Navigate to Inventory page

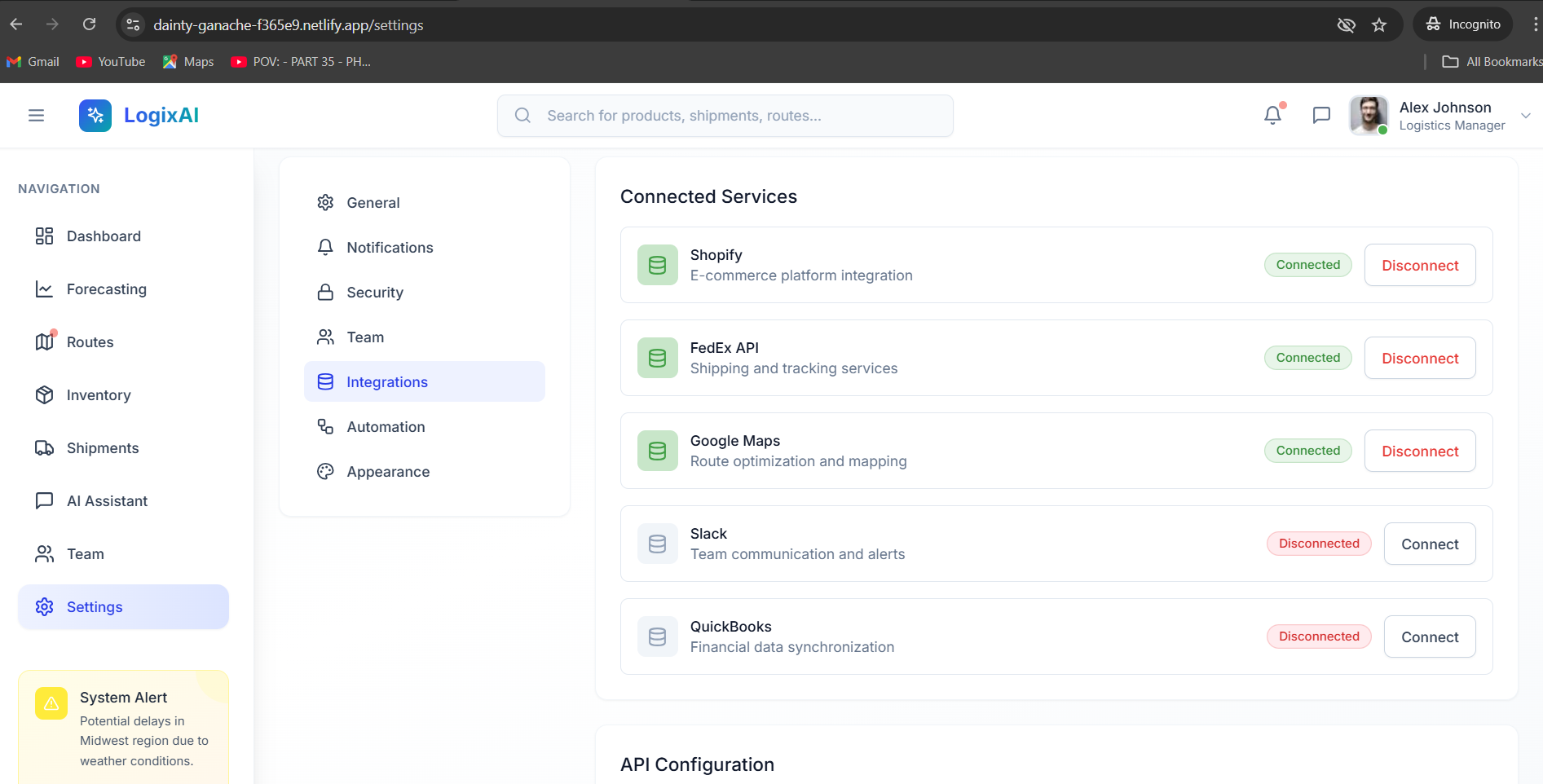click(x=123, y=395)
